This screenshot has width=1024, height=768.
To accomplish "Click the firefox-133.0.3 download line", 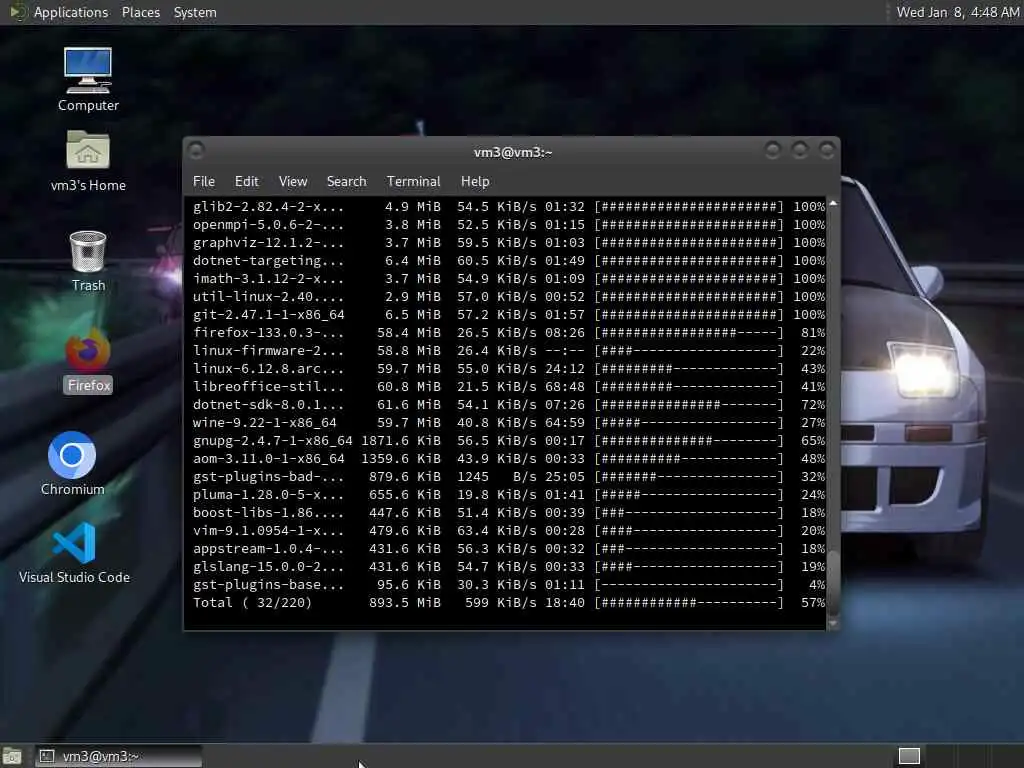I will (x=509, y=332).
